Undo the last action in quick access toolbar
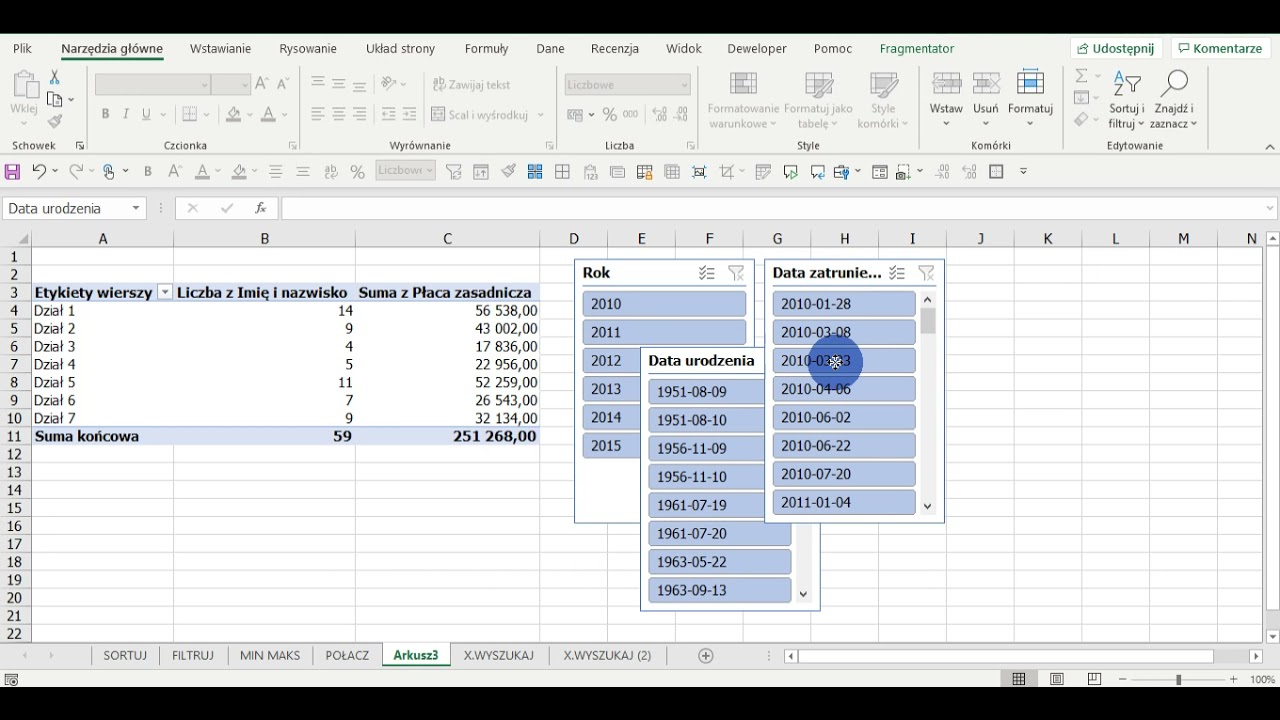The height and width of the screenshot is (720, 1280). (x=39, y=172)
